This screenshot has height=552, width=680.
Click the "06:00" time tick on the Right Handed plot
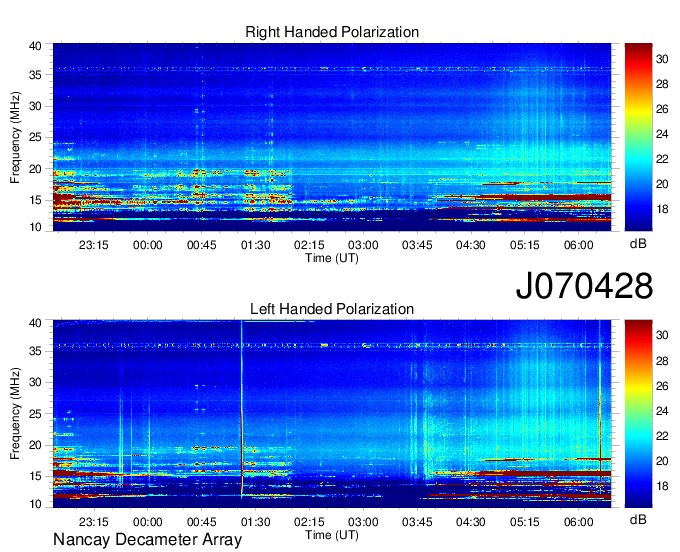tap(579, 245)
